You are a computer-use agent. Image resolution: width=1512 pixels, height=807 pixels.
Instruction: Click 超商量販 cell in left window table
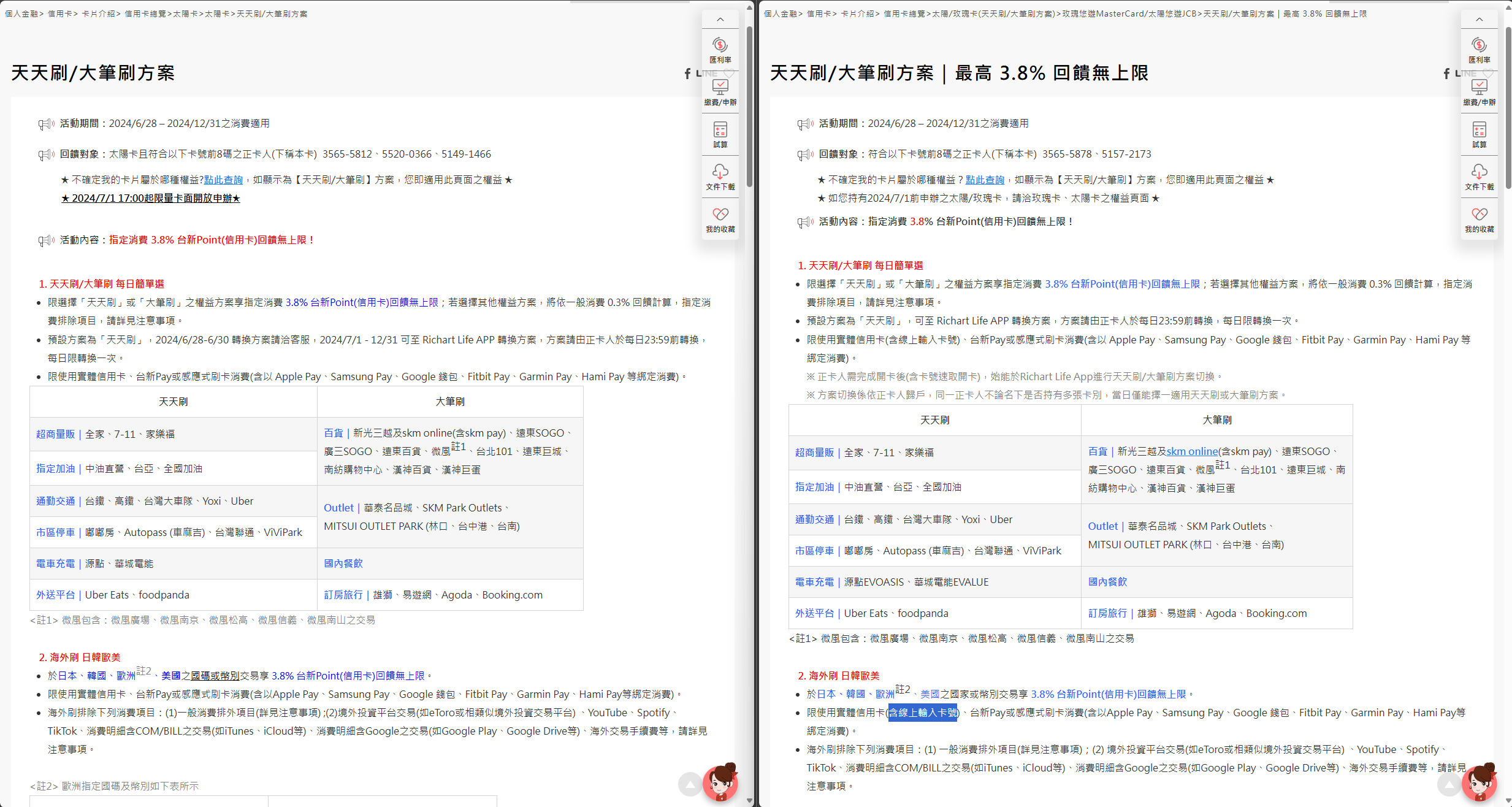(174, 434)
